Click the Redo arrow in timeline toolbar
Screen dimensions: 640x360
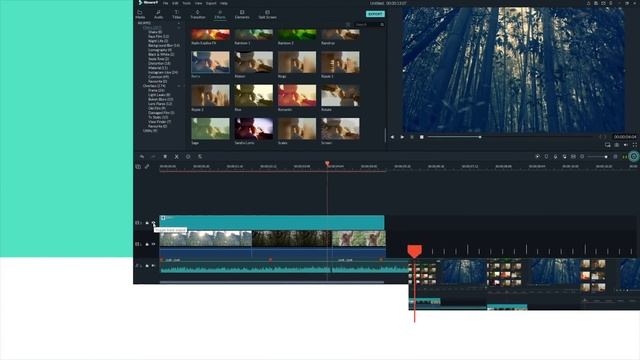[153, 156]
